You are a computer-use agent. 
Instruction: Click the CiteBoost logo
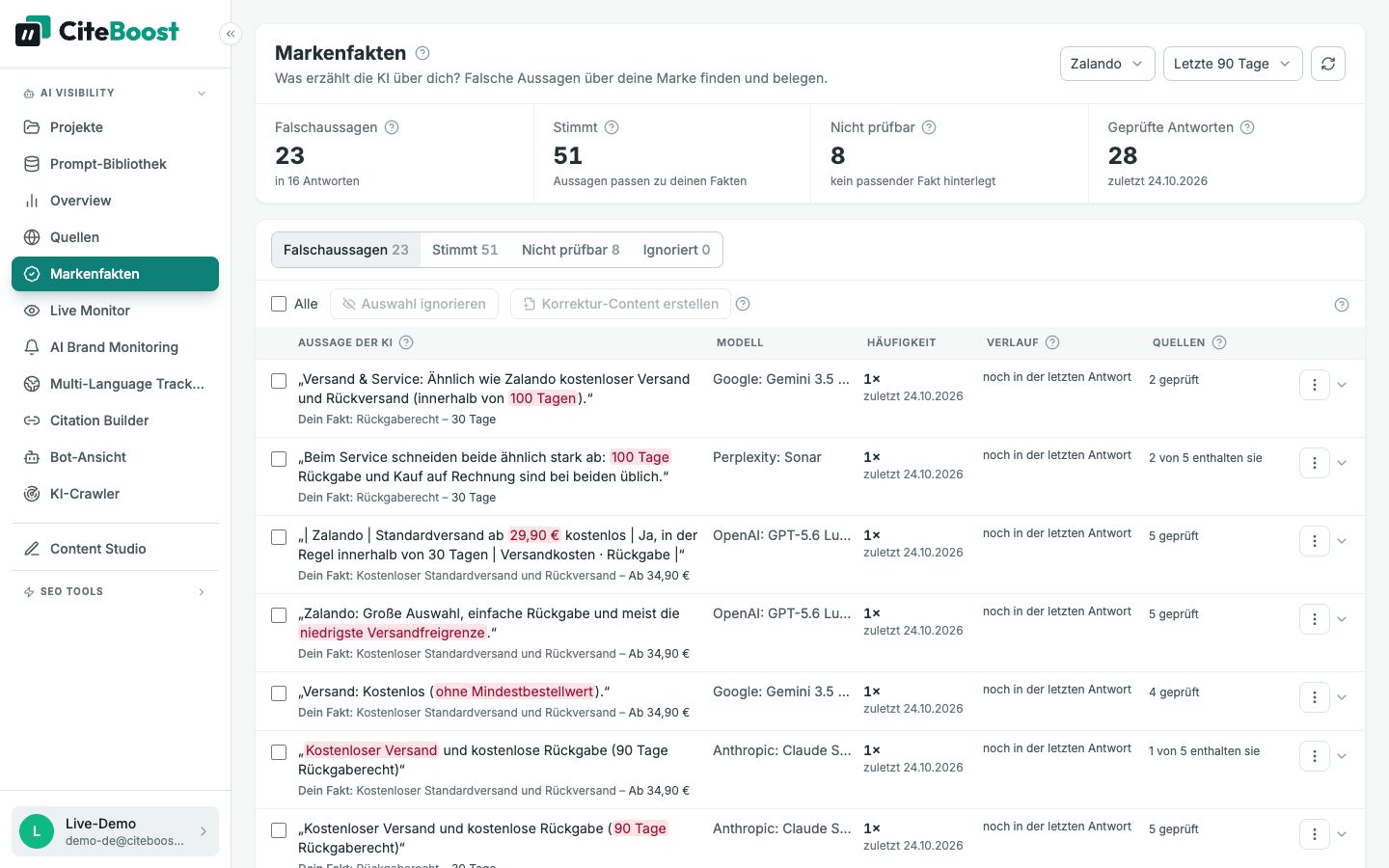click(x=96, y=32)
